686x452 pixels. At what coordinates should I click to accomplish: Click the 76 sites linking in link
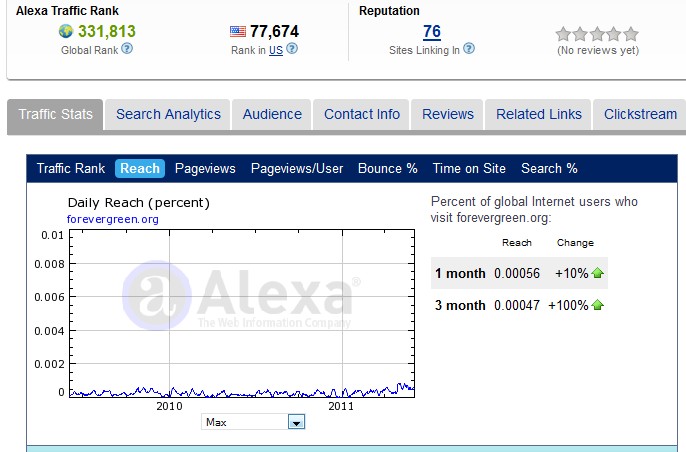(x=432, y=32)
